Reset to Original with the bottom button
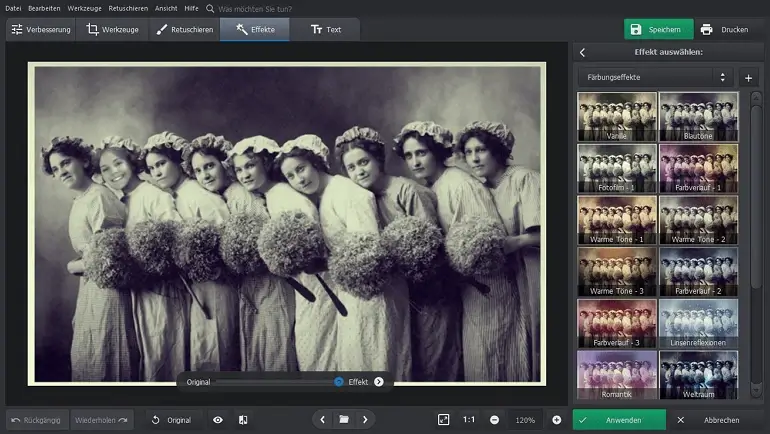770x434 pixels. tap(172, 420)
